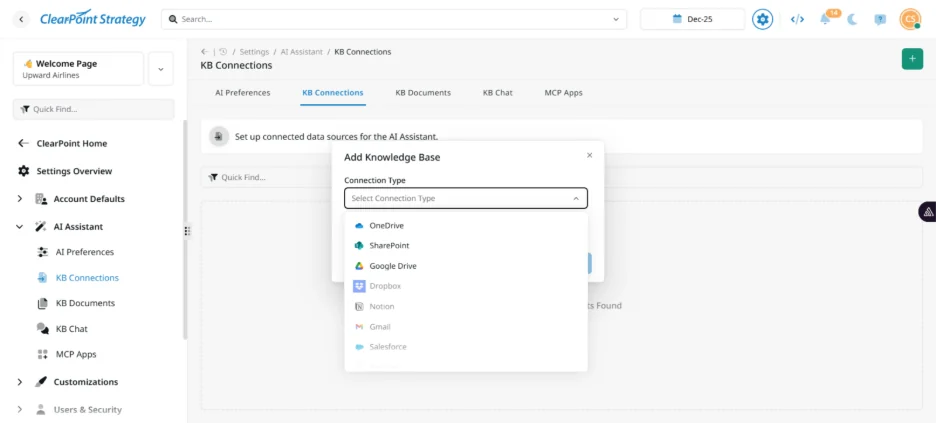Viewport: 936px width, 423px height.
Task: Click the settings gear icon in top bar
Action: (762, 19)
